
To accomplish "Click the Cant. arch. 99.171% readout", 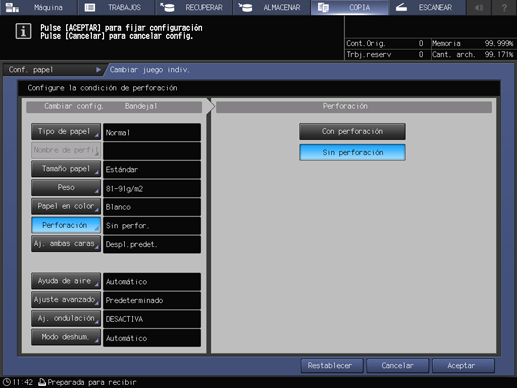I will 473,54.
